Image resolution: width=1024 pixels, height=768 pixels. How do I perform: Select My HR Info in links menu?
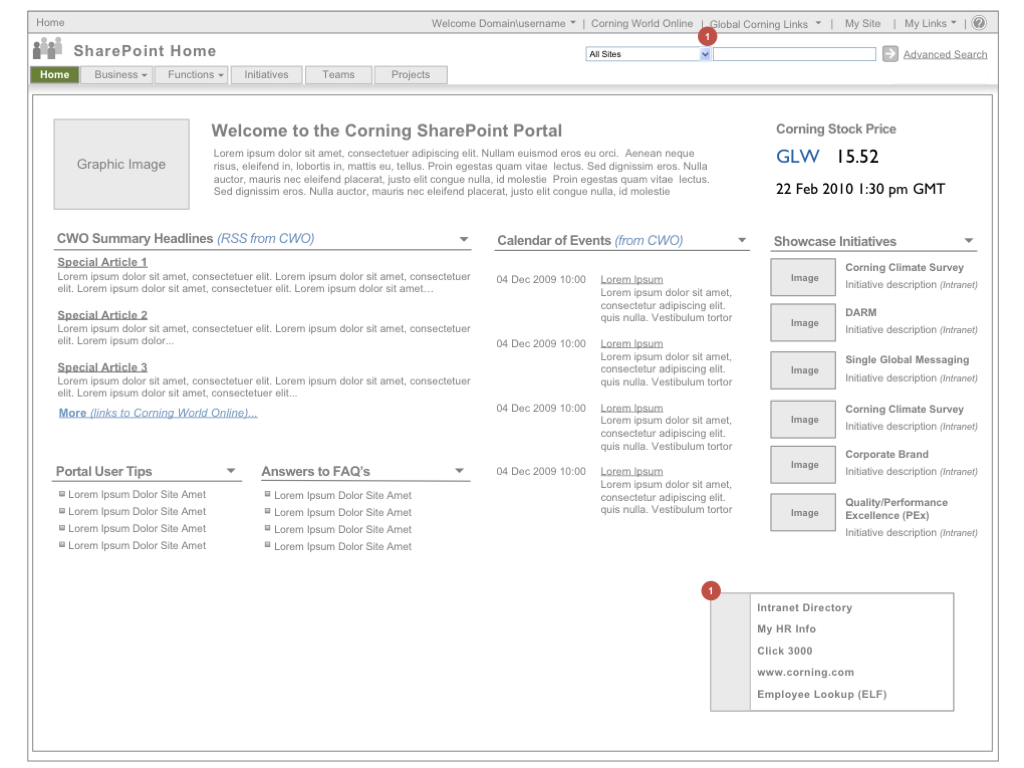coord(786,629)
